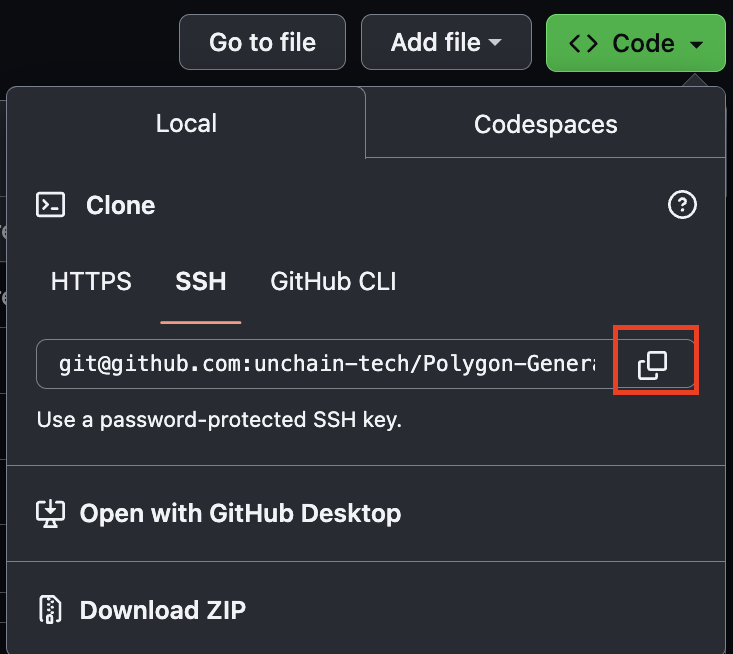
Task: Open the Add file menu
Action: tap(446, 42)
